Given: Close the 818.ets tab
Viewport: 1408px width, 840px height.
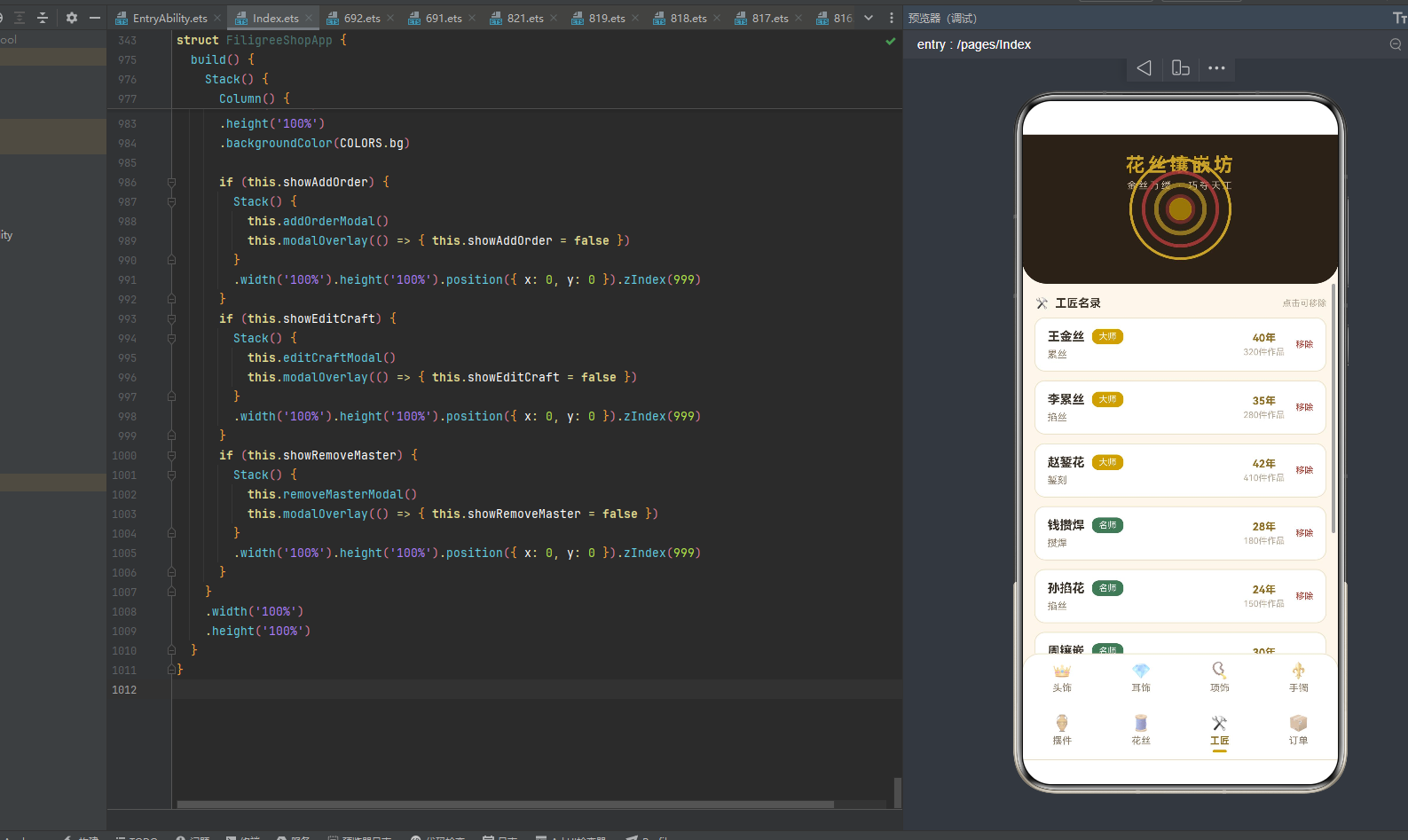Looking at the screenshot, I should [x=717, y=18].
